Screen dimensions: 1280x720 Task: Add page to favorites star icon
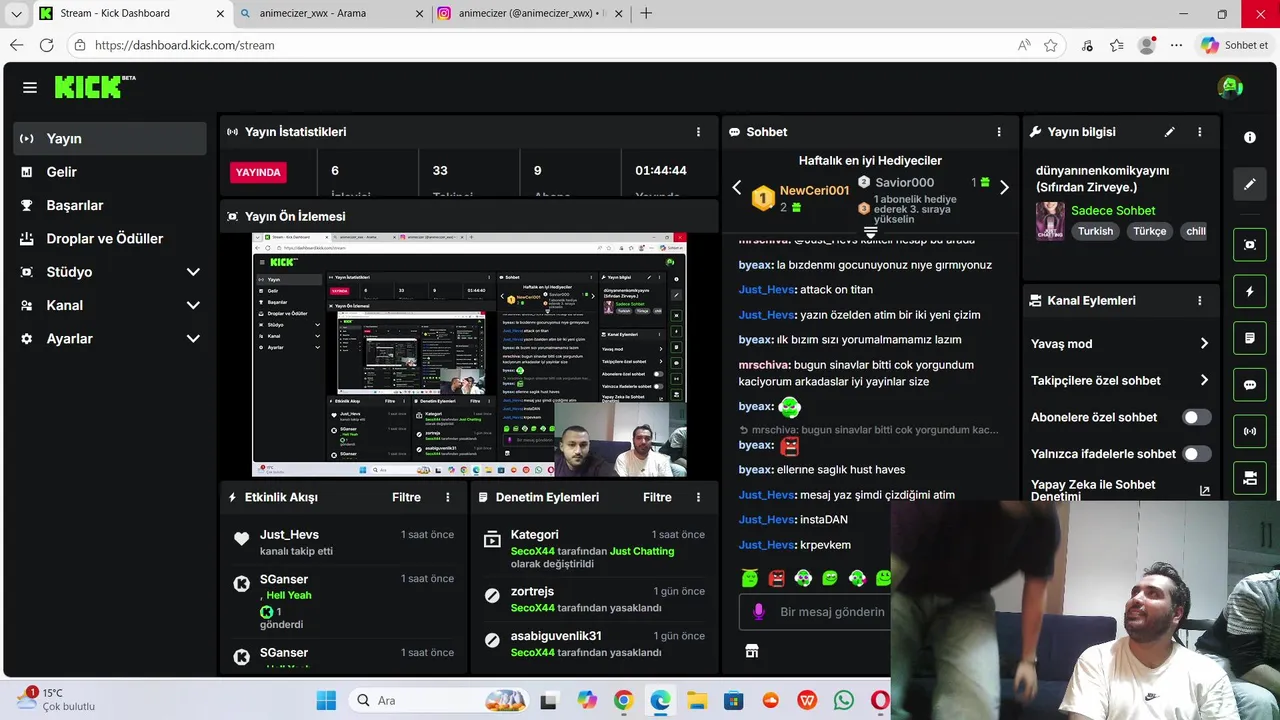[x=1050, y=45]
